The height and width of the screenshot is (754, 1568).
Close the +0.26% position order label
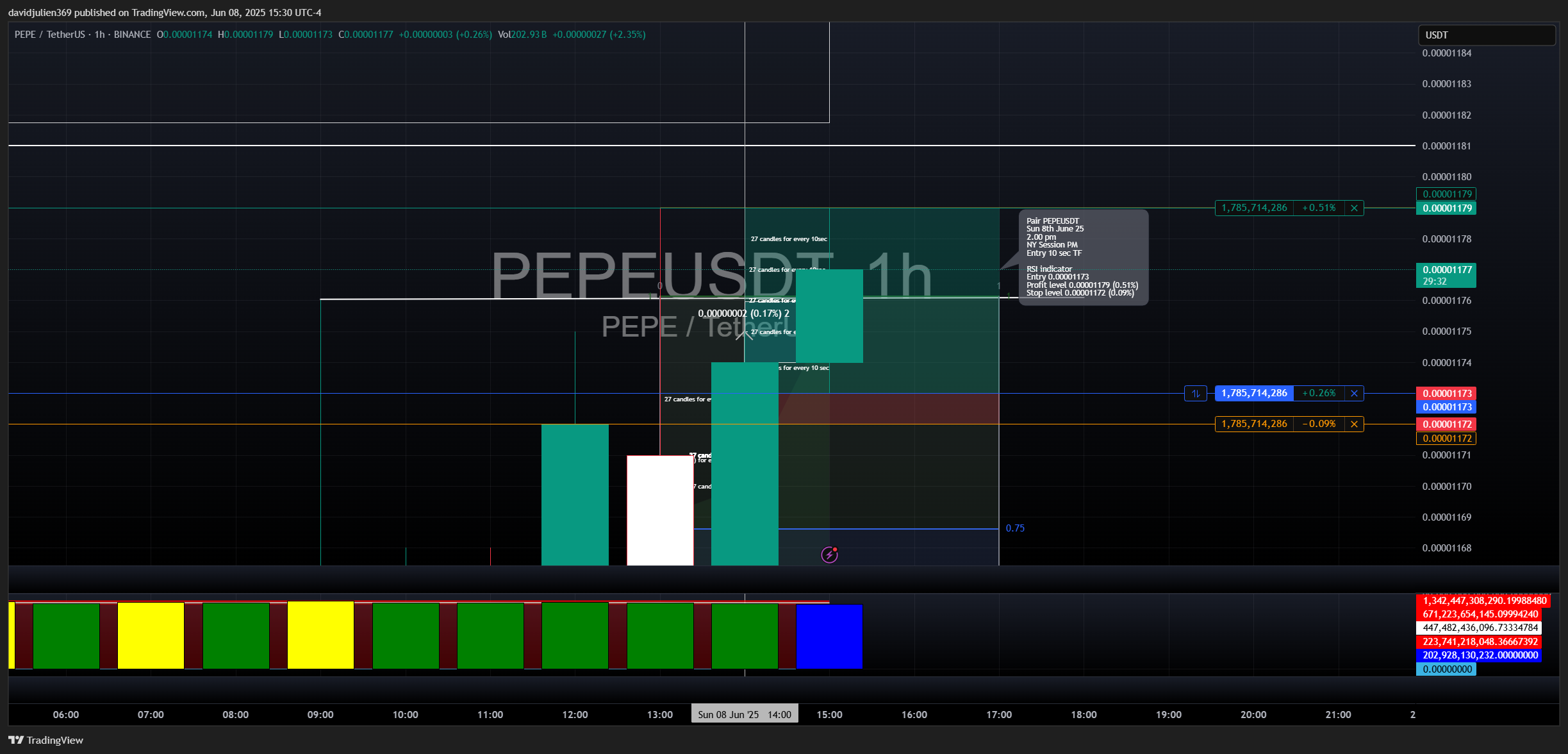(x=1354, y=393)
